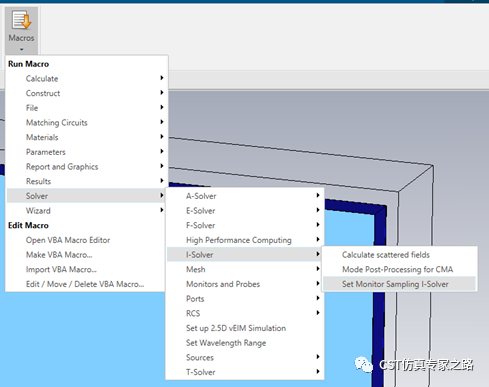The width and height of the screenshot is (489, 387).
Task: Select the I-Solver menu entry
Action: click(245, 254)
